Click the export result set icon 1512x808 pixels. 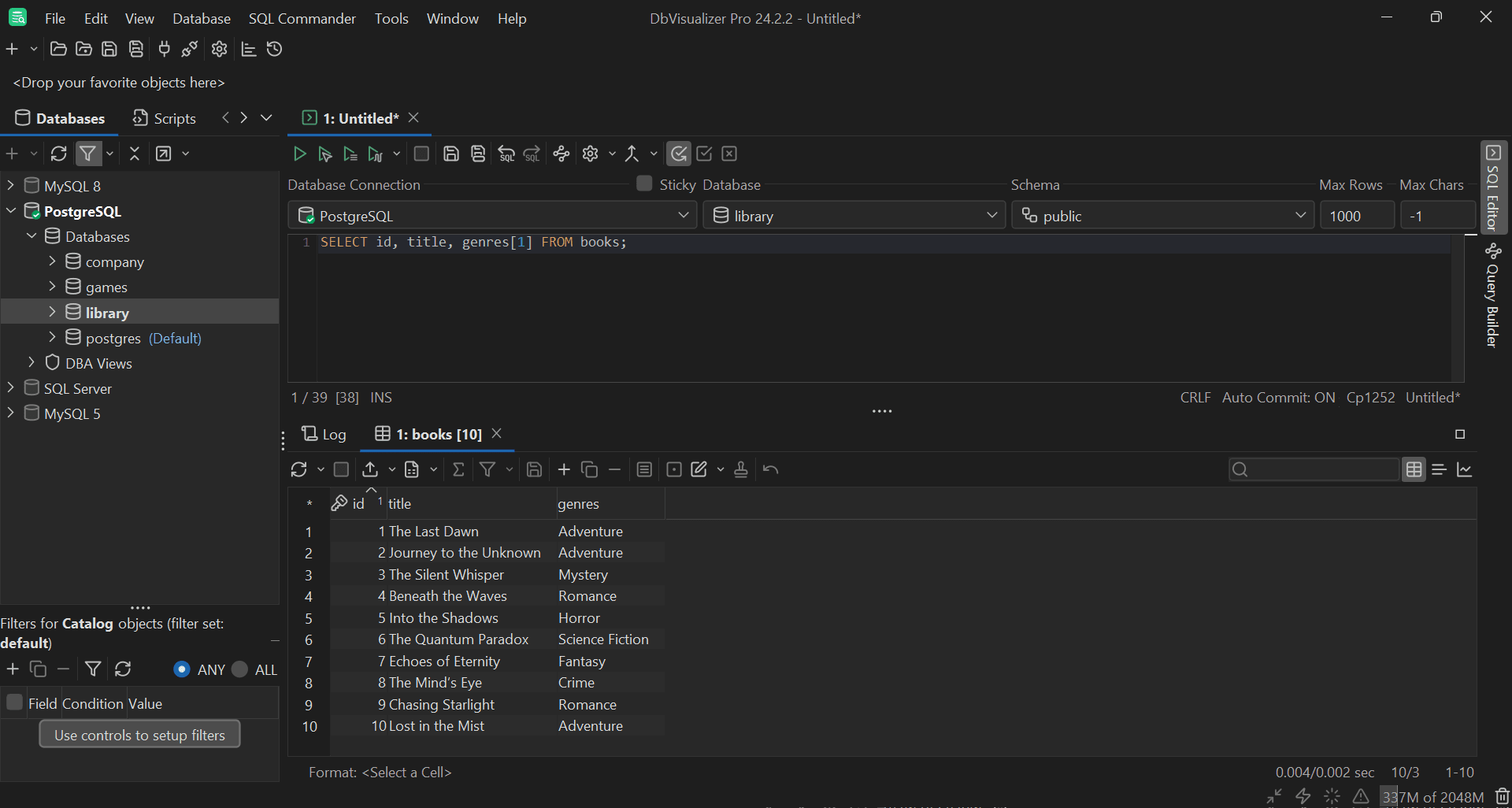click(370, 470)
